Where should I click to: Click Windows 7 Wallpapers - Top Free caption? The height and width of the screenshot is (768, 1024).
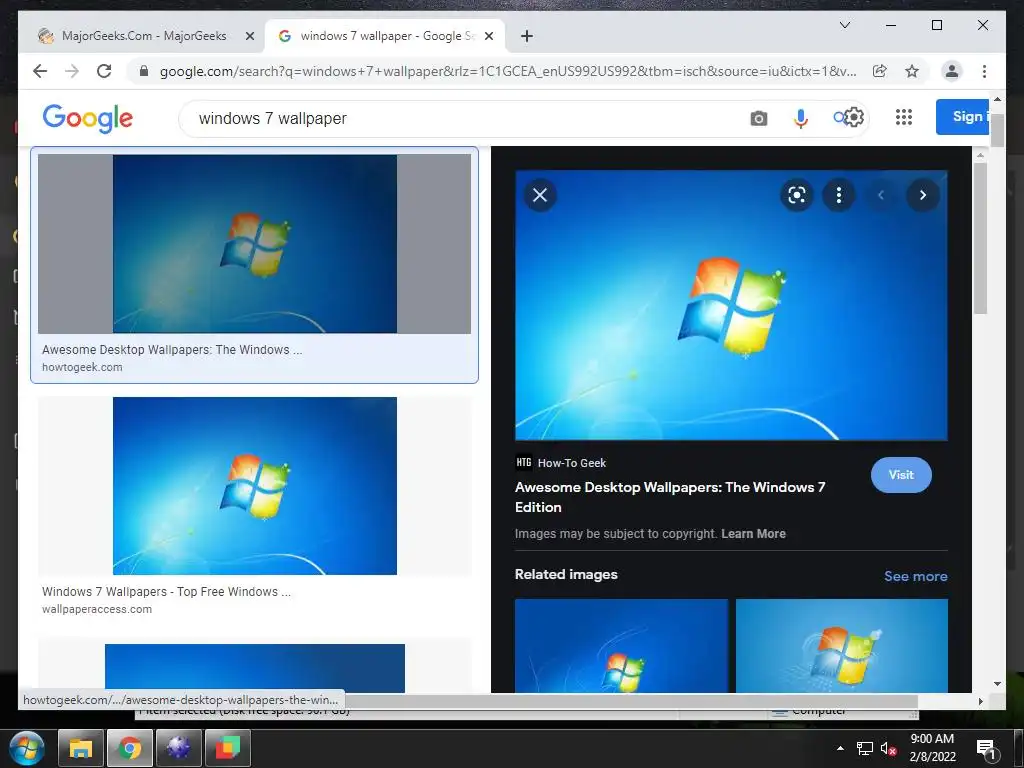tap(166, 592)
